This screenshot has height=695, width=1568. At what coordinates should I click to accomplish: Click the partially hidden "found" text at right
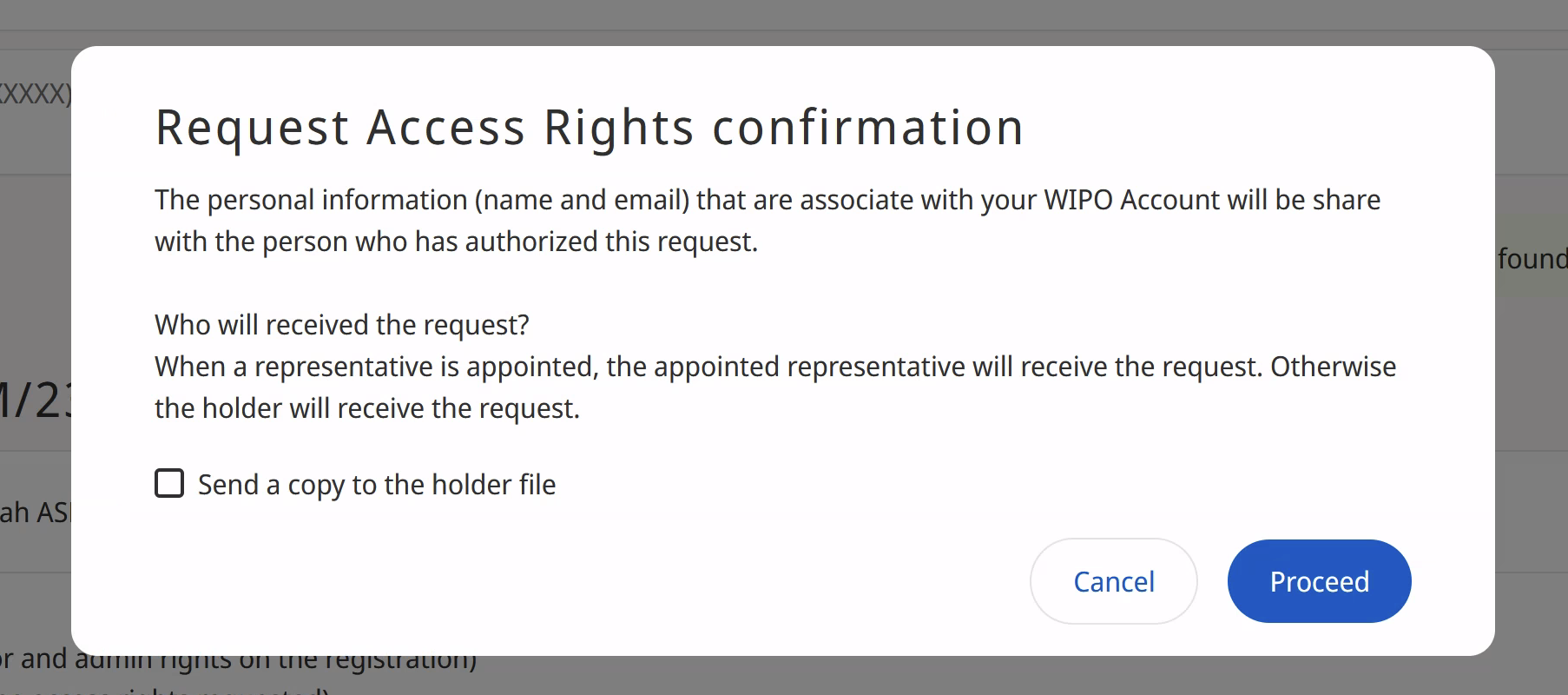click(1532, 258)
